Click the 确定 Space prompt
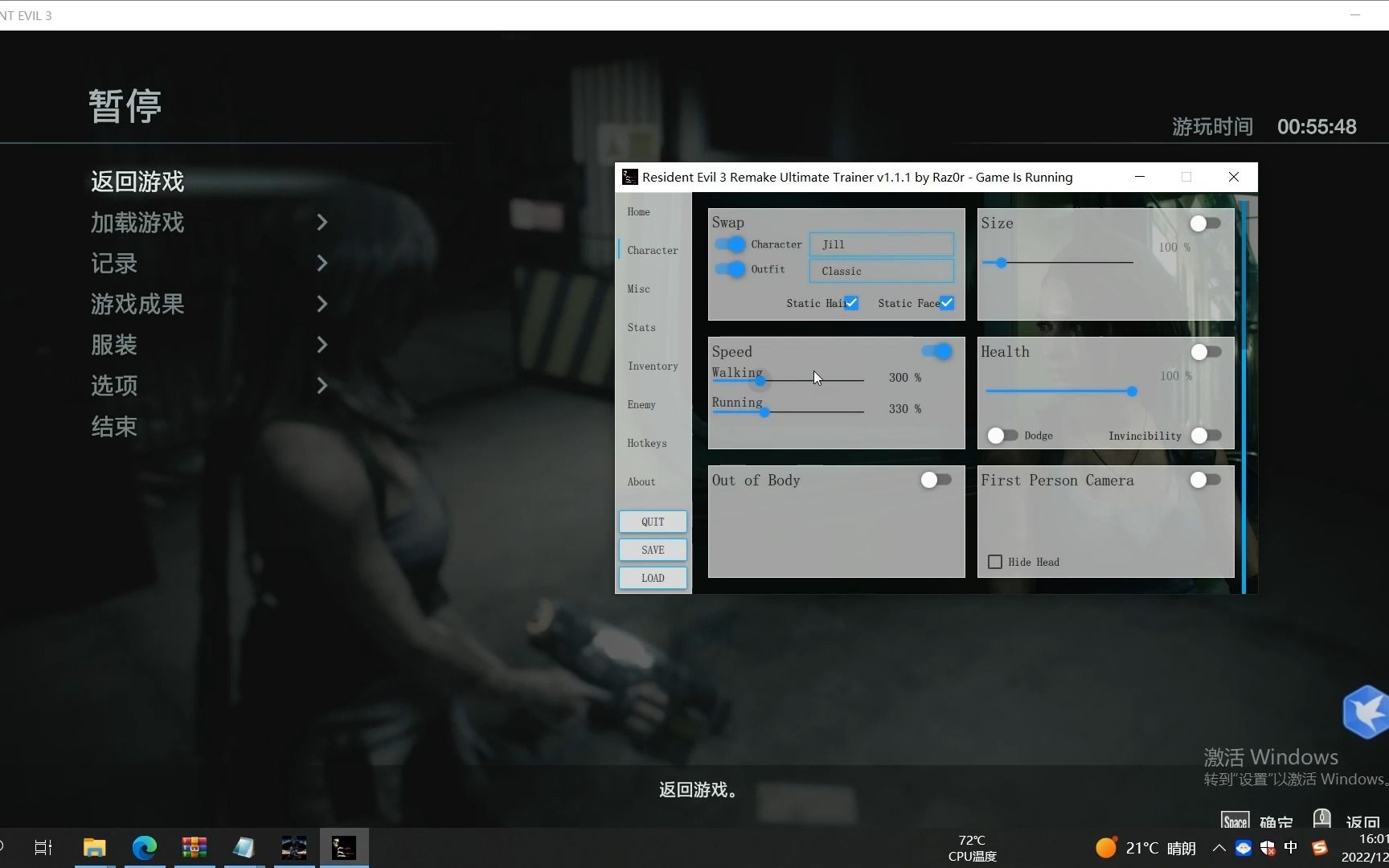 [1257, 821]
